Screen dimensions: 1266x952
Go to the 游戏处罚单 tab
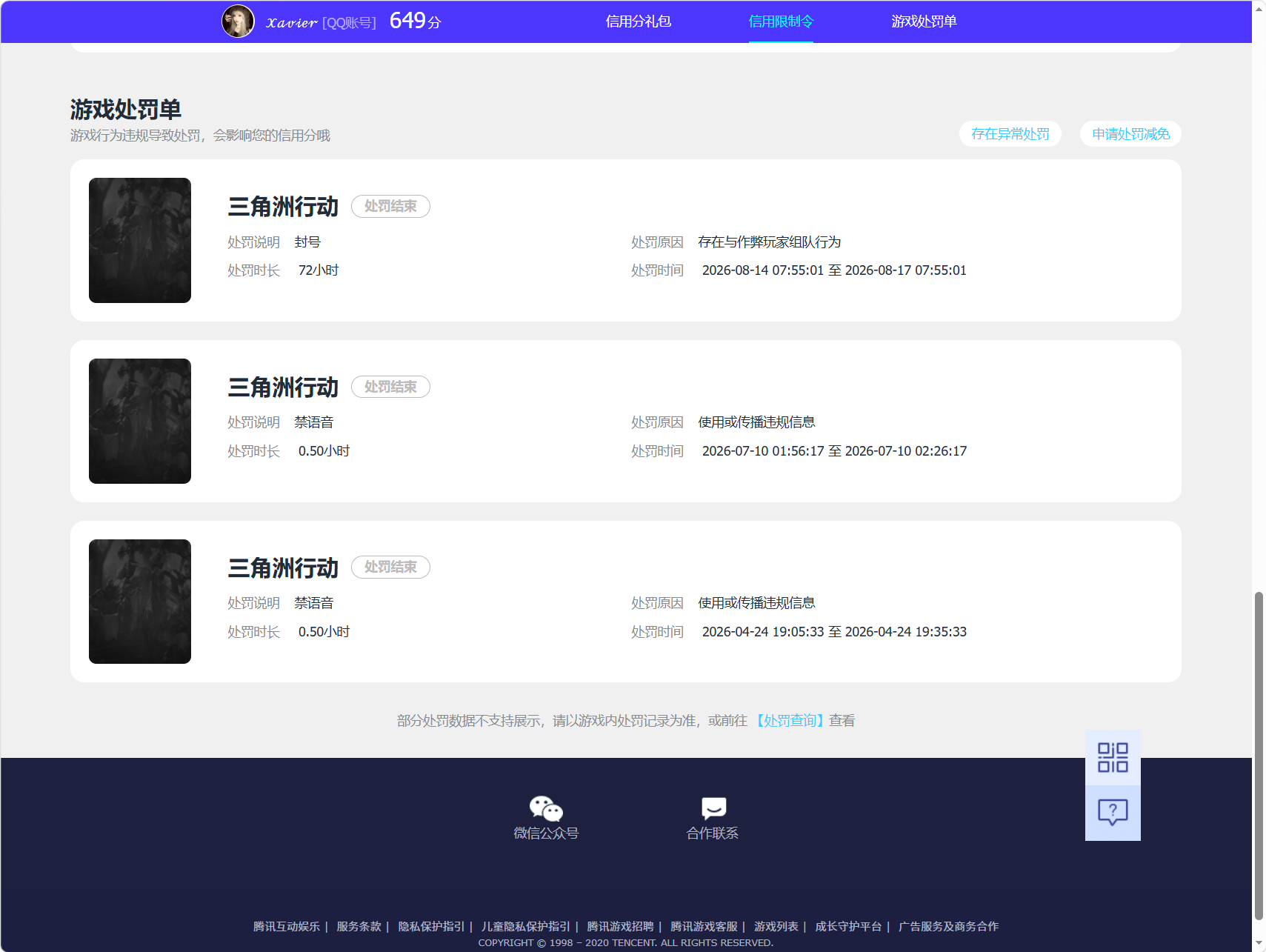click(924, 21)
